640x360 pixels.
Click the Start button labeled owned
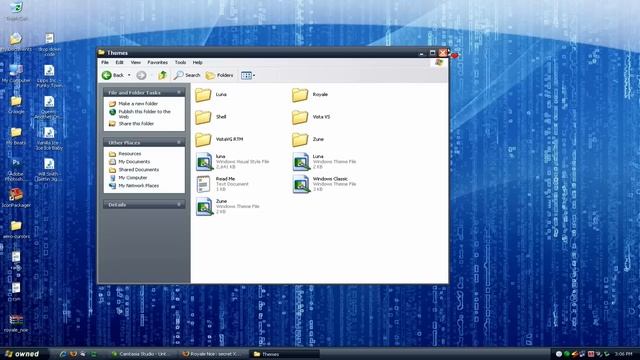click(23, 354)
